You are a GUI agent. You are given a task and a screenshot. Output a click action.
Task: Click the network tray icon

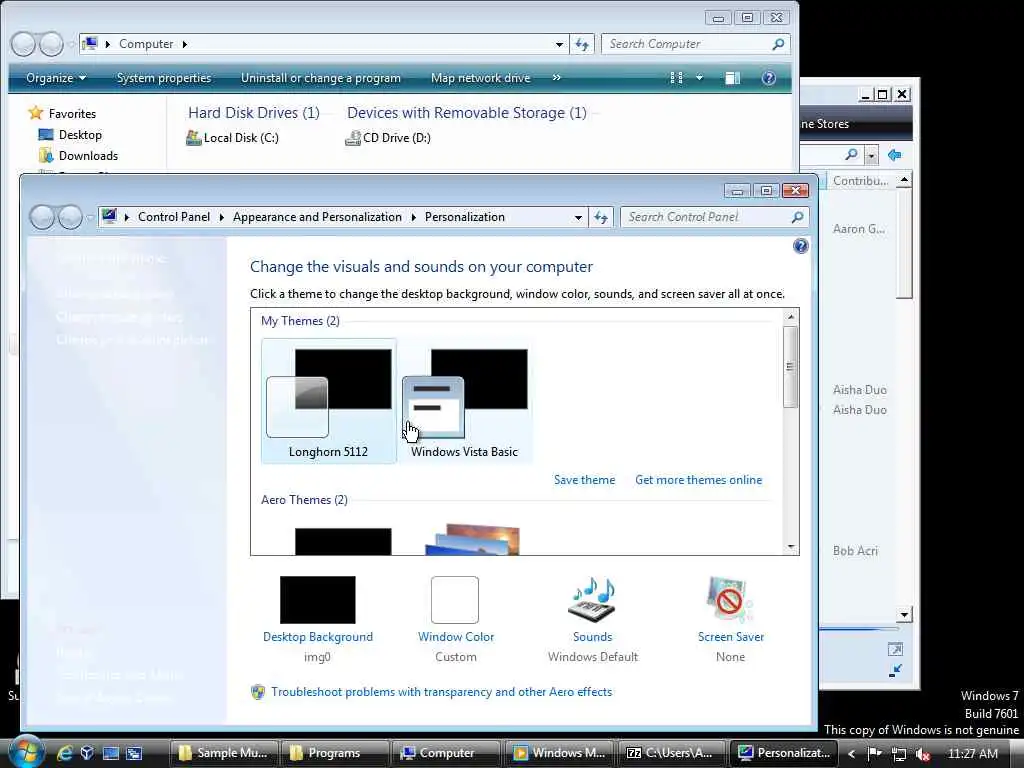tap(899, 754)
